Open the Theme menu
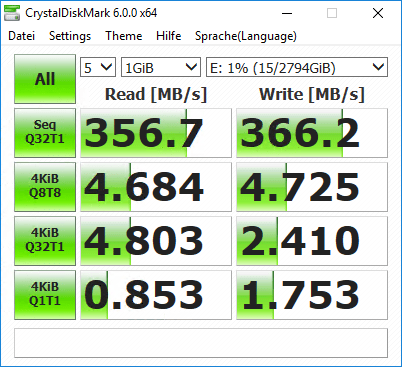Viewport: 402px width, 368px height. [124, 36]
